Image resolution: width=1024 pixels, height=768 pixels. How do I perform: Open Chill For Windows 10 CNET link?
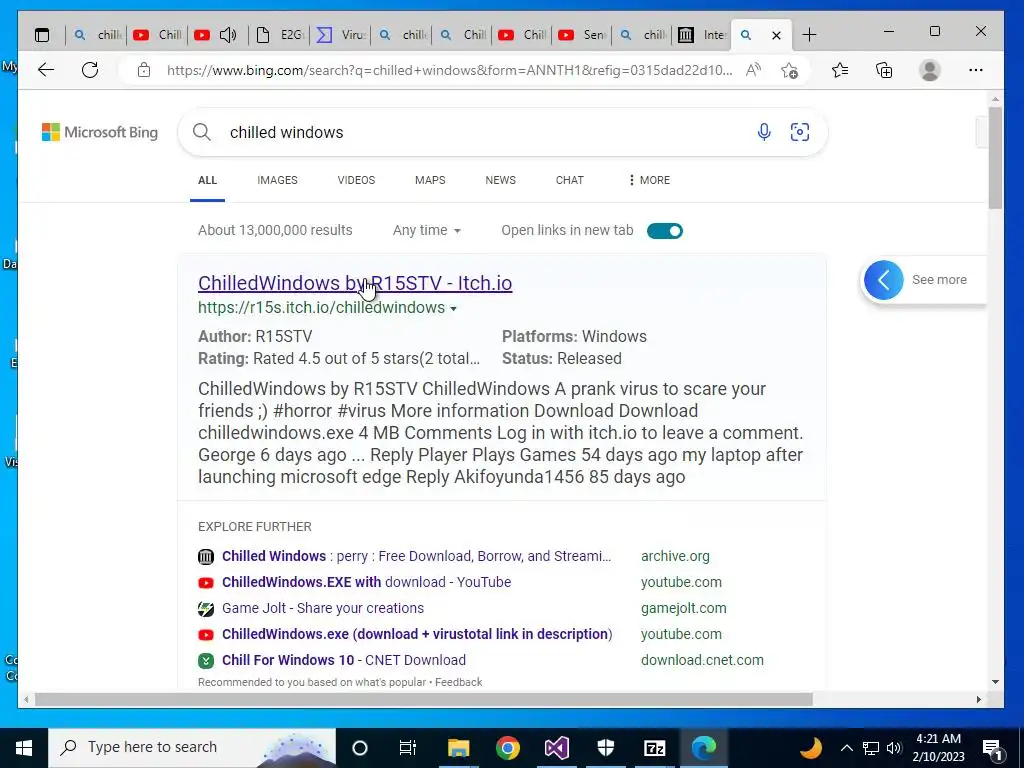coord(344,660)
